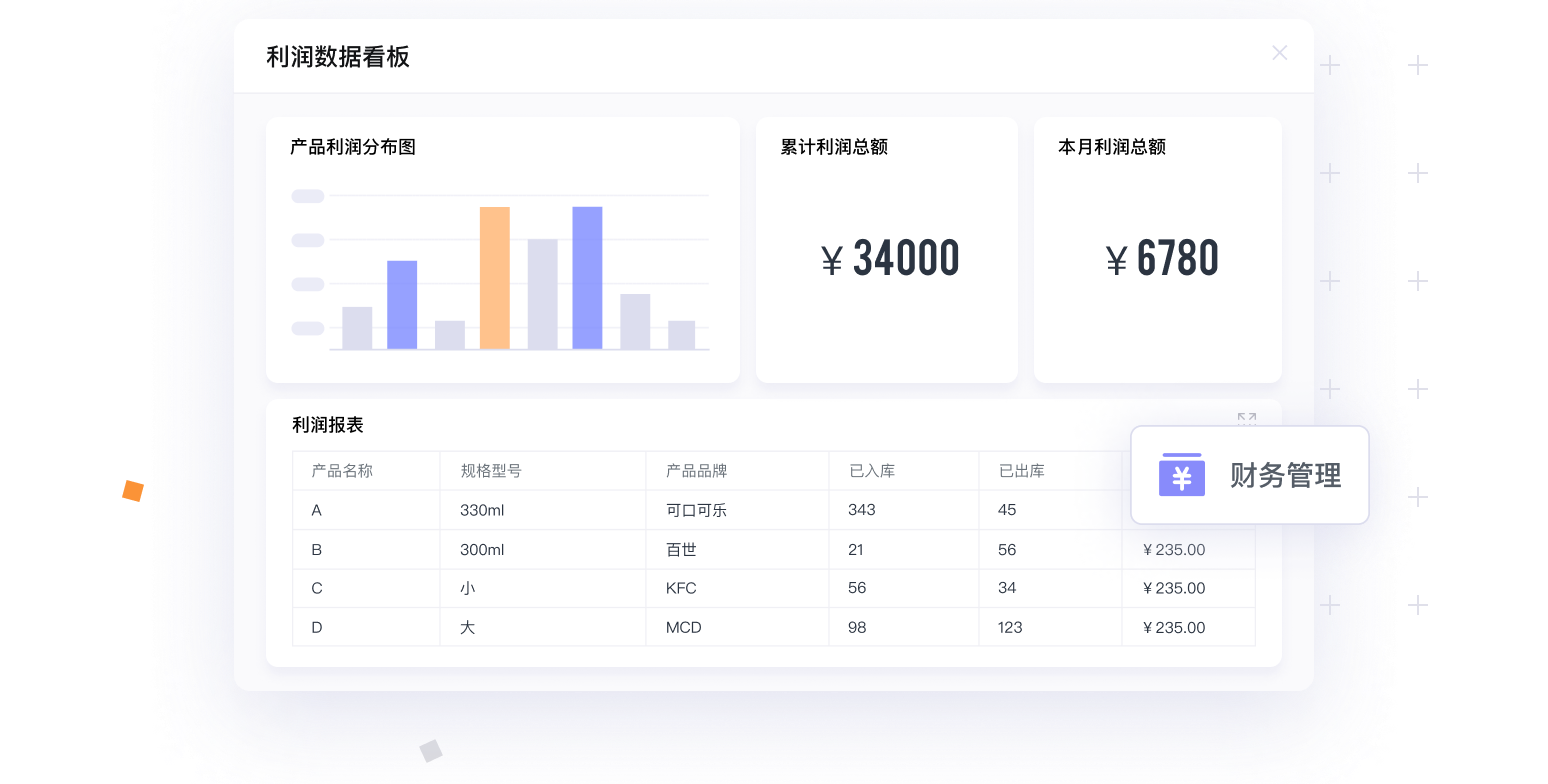The height and width of the screenshot is (784, 1548).
Task: Expand the 利润报表 table to fullscreen
Action: coord(1246,419)
